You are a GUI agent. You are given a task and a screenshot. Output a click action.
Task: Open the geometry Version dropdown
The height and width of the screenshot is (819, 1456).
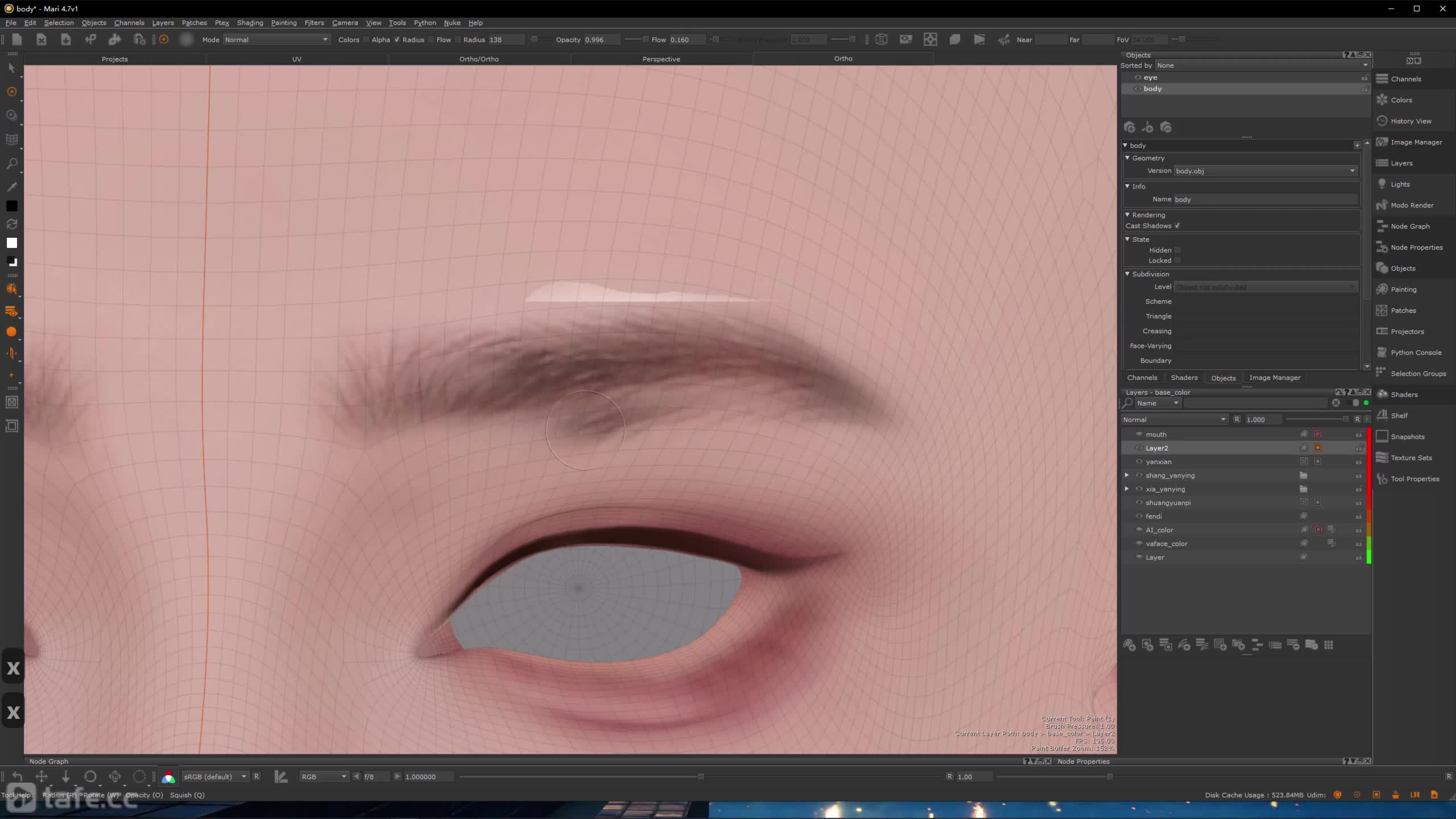point(1266,171)
